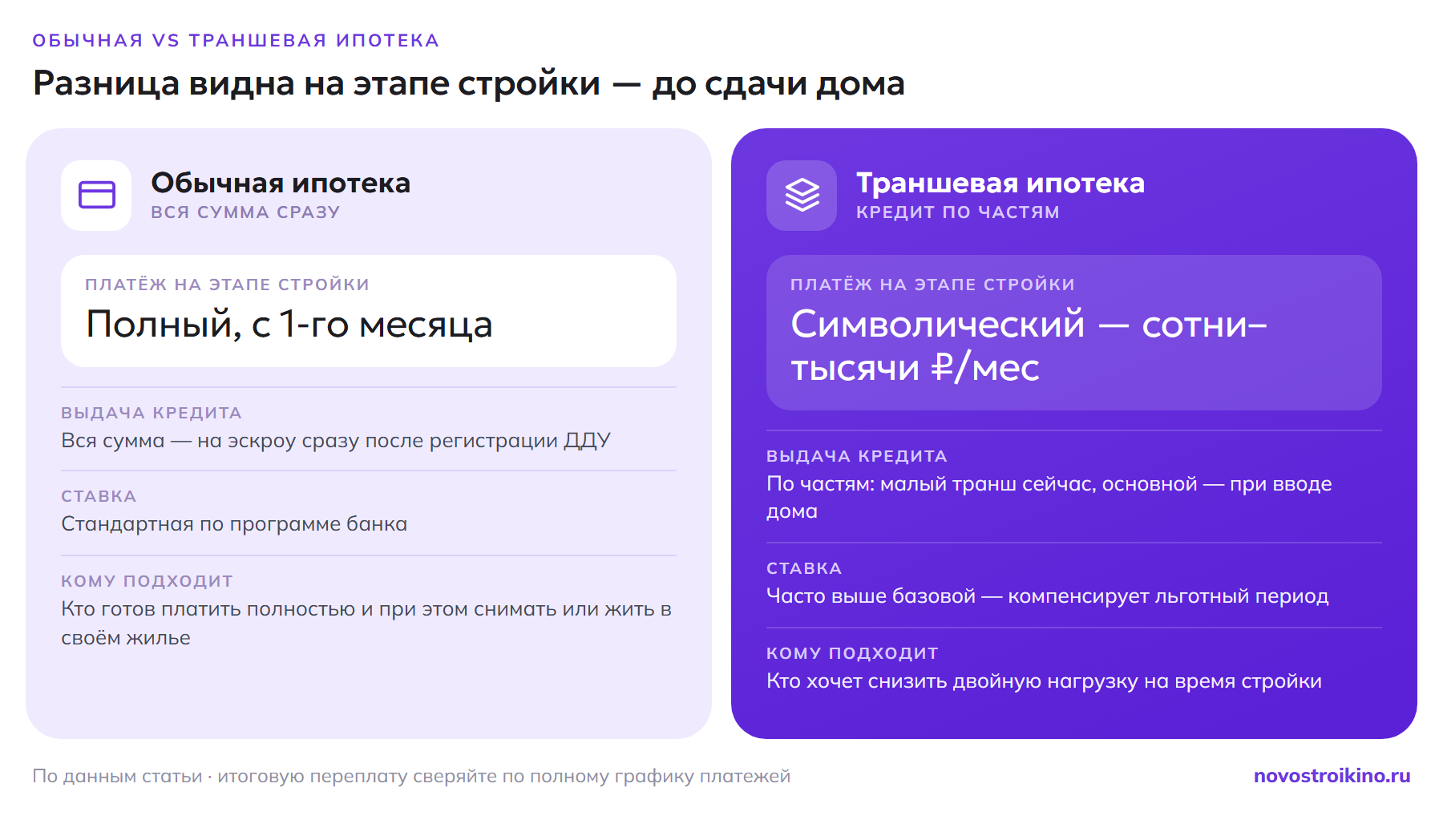
Task: Click the layers icon for Траншевая ипотека
Action: (802, 195)
